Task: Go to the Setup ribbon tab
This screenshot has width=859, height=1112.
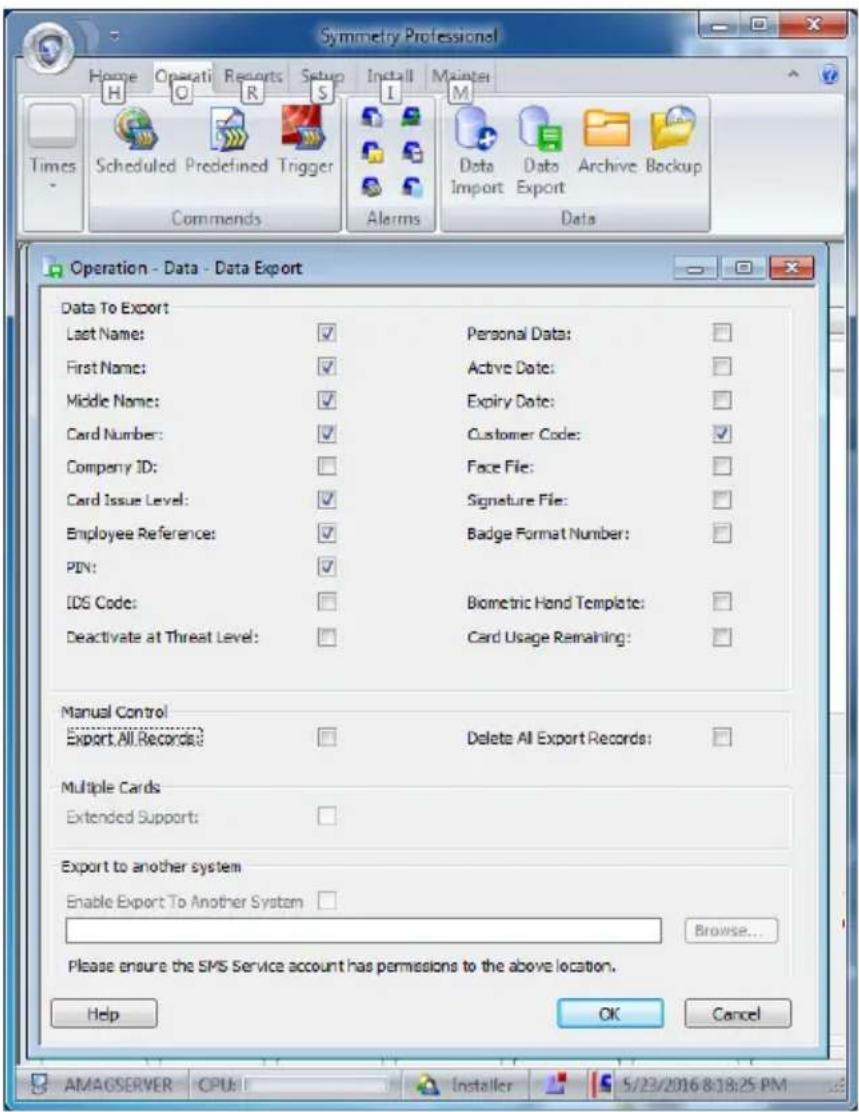Action: [322, 76]
